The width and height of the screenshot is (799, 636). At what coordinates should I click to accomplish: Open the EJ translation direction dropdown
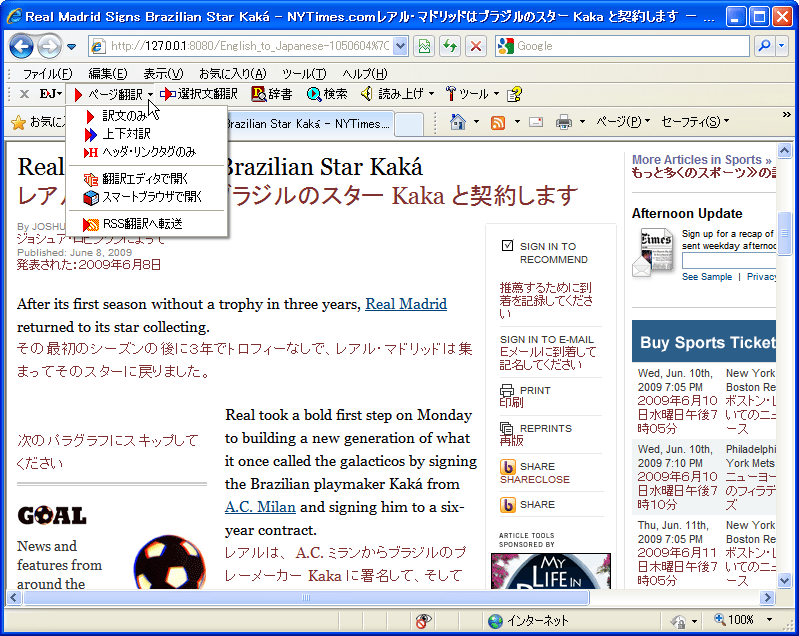pos(51,94)
